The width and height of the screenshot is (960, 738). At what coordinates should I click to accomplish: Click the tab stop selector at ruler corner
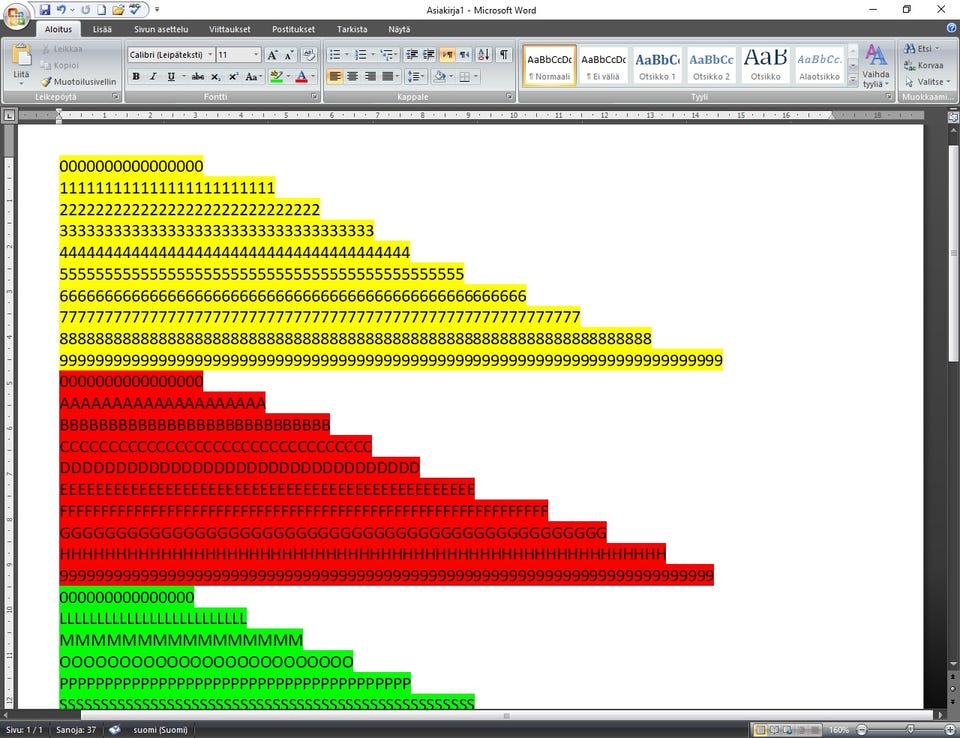pyautogui.click(x=9, y=115)
